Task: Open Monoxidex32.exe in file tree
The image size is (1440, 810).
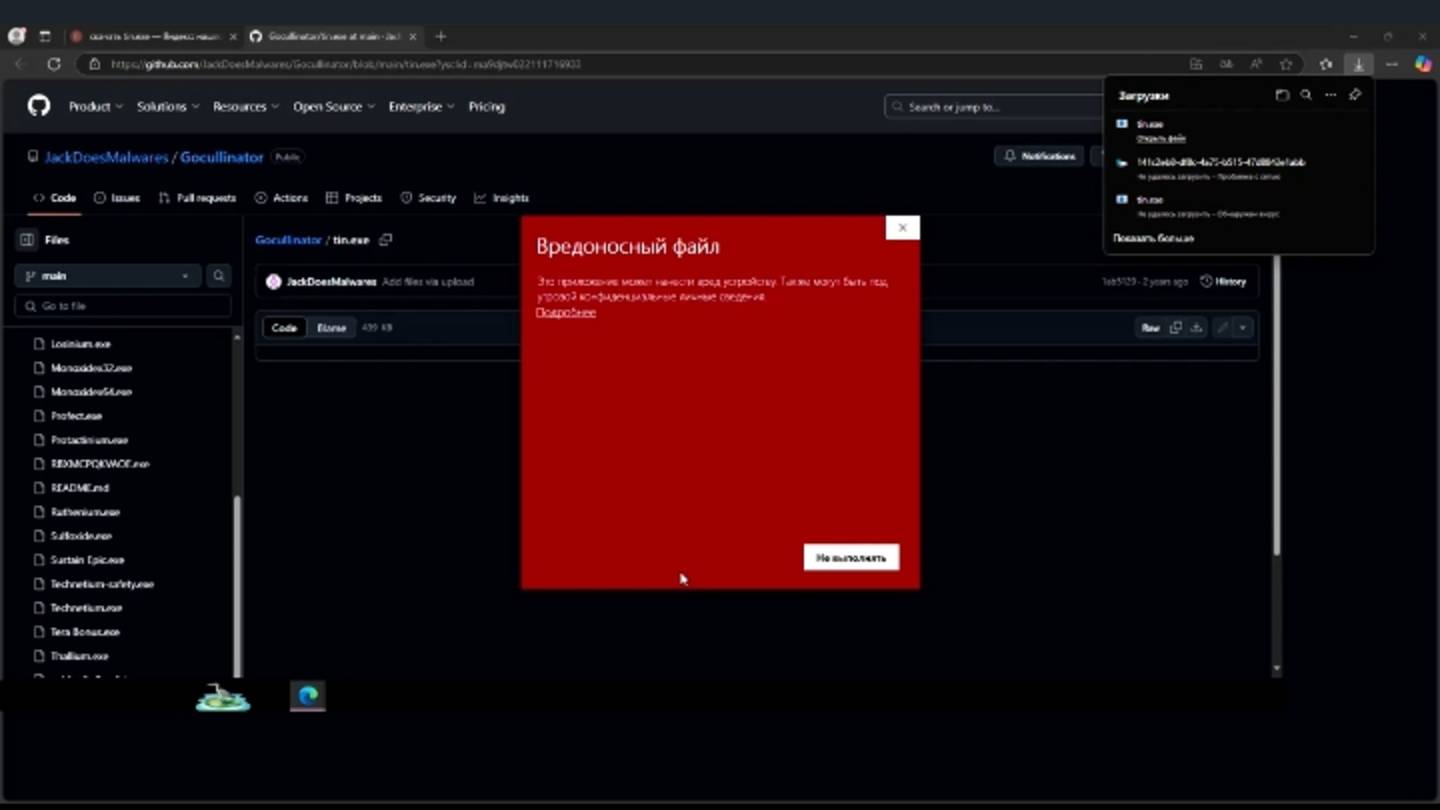Action: 91,368
